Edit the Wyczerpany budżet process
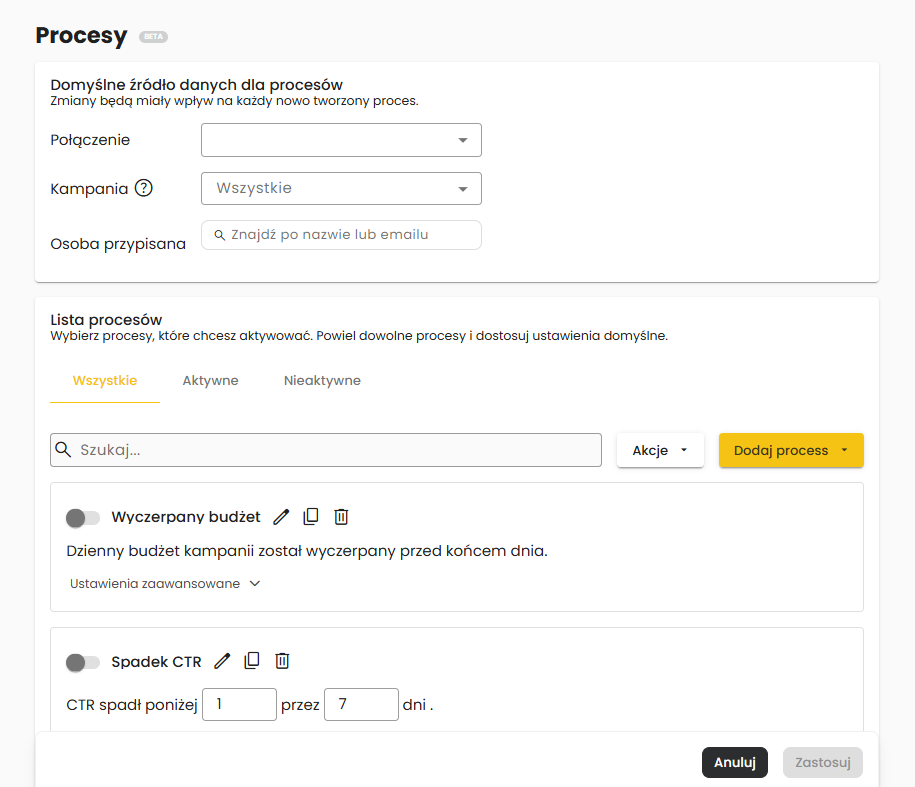 (281, 517)
